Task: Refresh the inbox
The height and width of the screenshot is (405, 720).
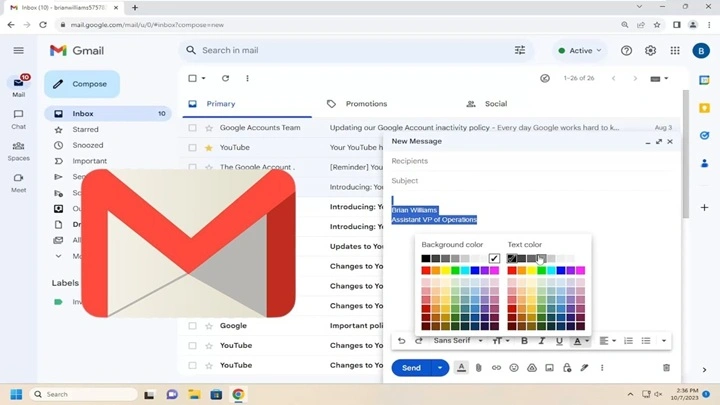Action: [x=225, y=78]
